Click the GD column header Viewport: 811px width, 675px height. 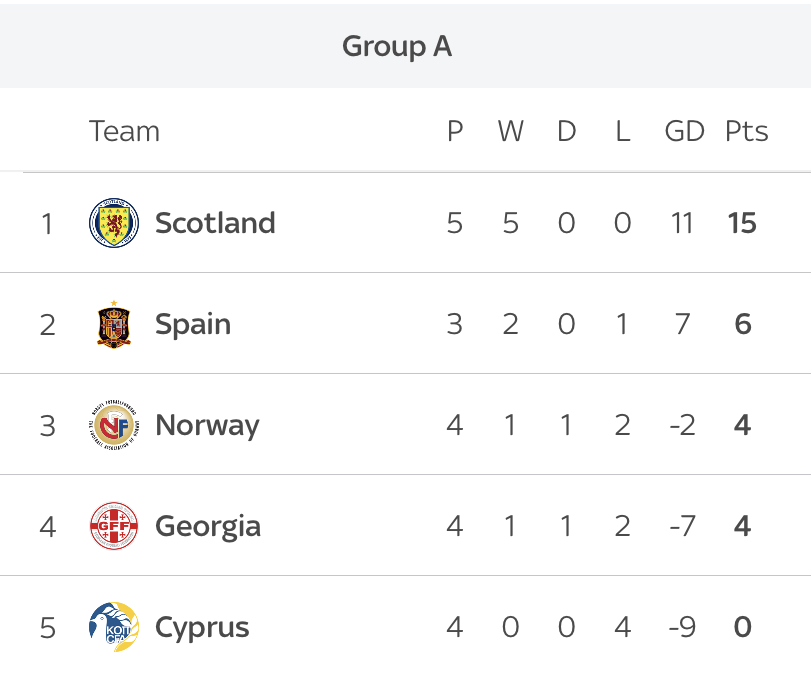pyautogui.click(x=684, y=131)
